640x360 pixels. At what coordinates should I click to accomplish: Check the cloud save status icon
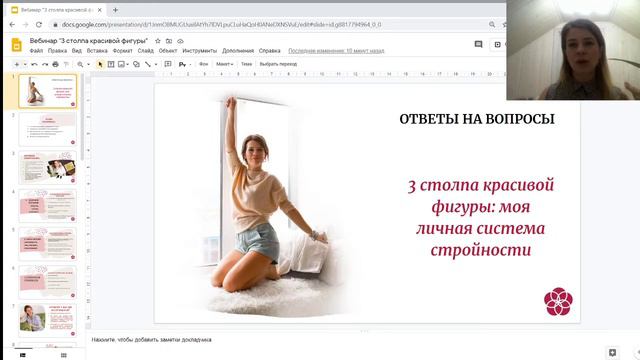point(180,41)
